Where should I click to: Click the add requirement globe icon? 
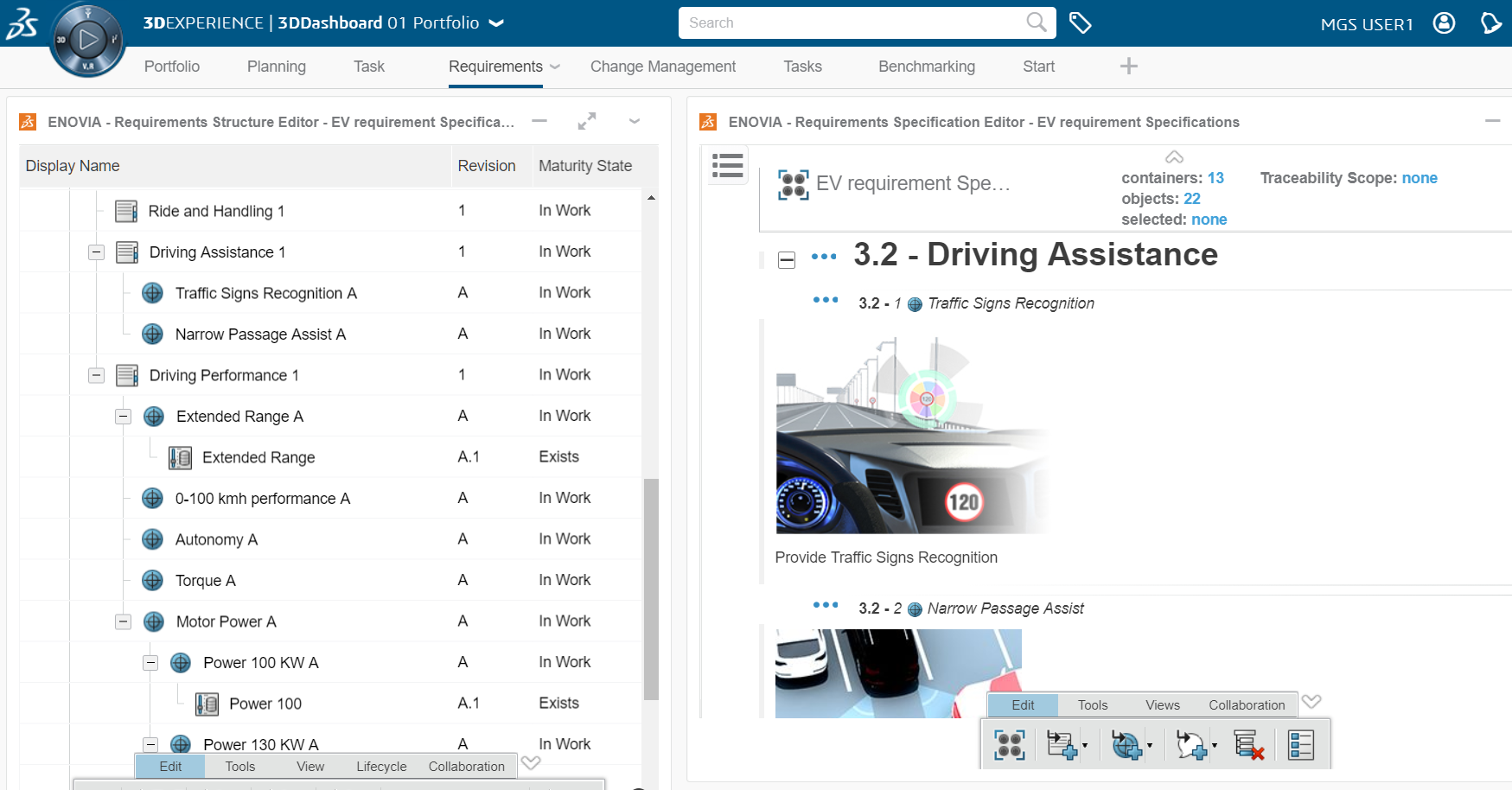(x=1126, y=744)
